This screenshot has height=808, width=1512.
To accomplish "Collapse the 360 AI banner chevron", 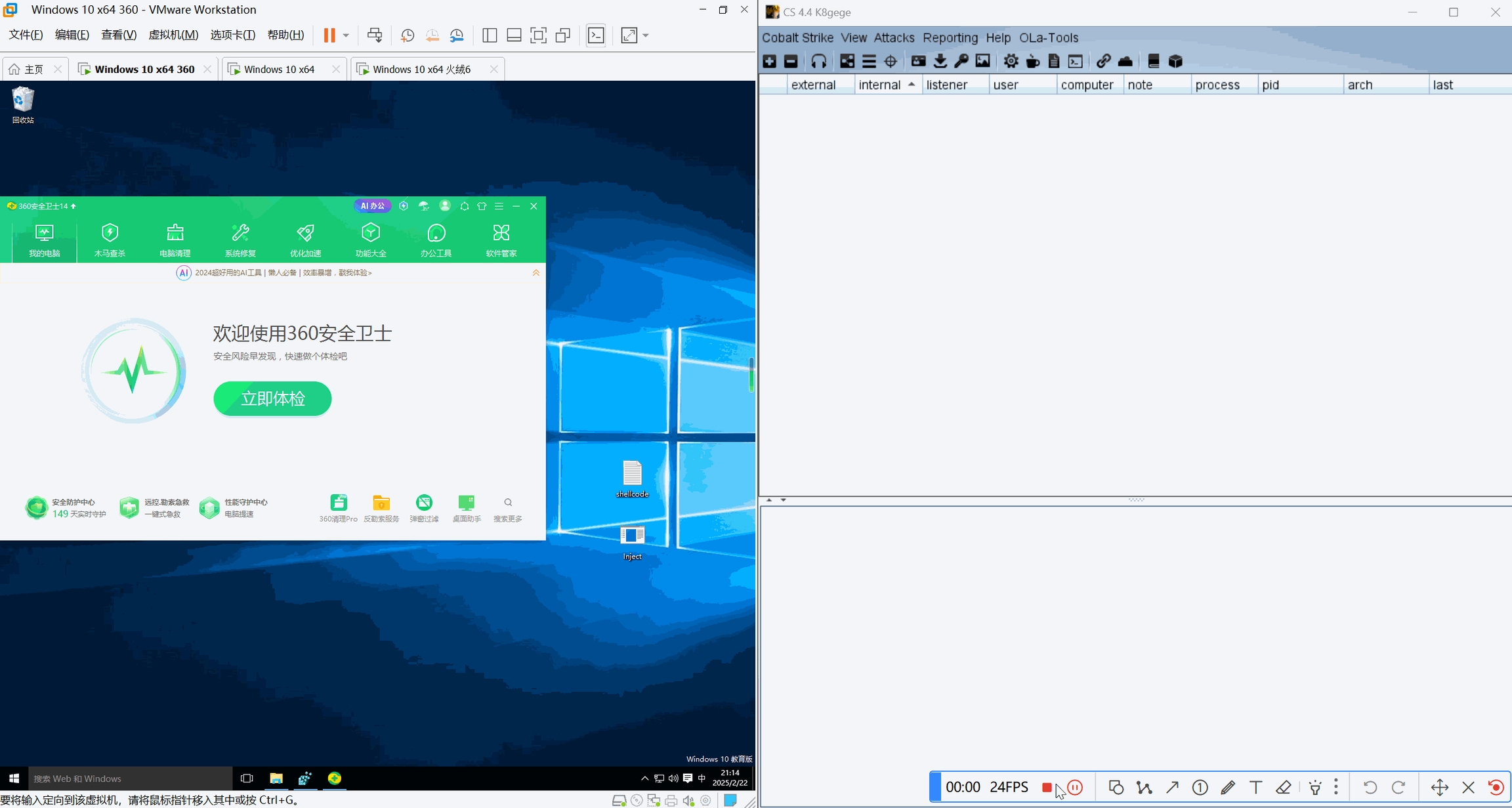I will 535,272.
